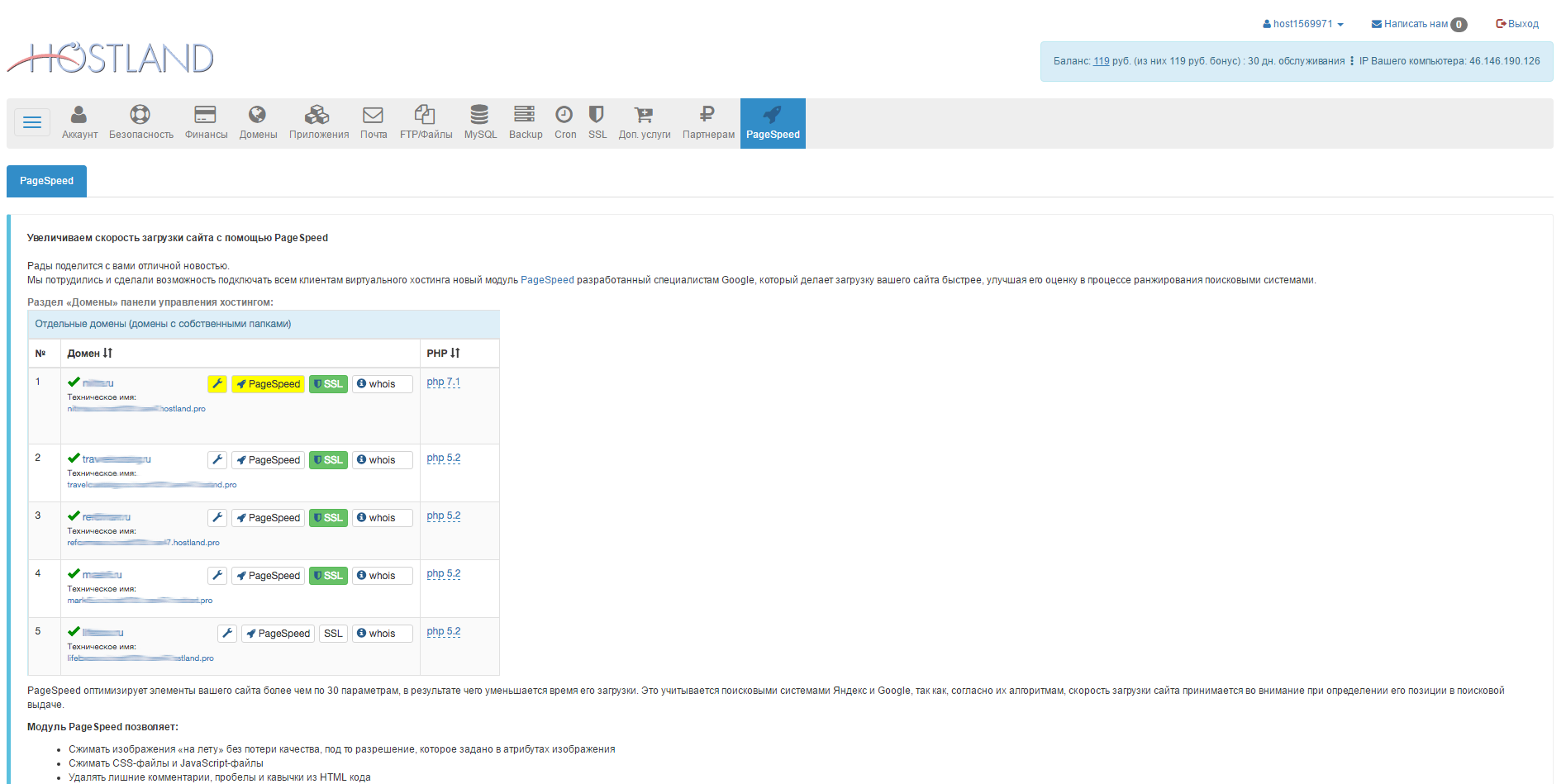Select the PageSpeed tab below the navigation
Viewport: 1566px width, 784px height.
(x=46, y=181)
